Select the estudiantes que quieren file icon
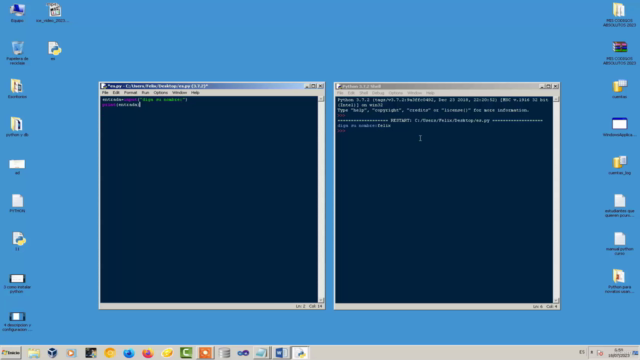 [x=620, y=205]
